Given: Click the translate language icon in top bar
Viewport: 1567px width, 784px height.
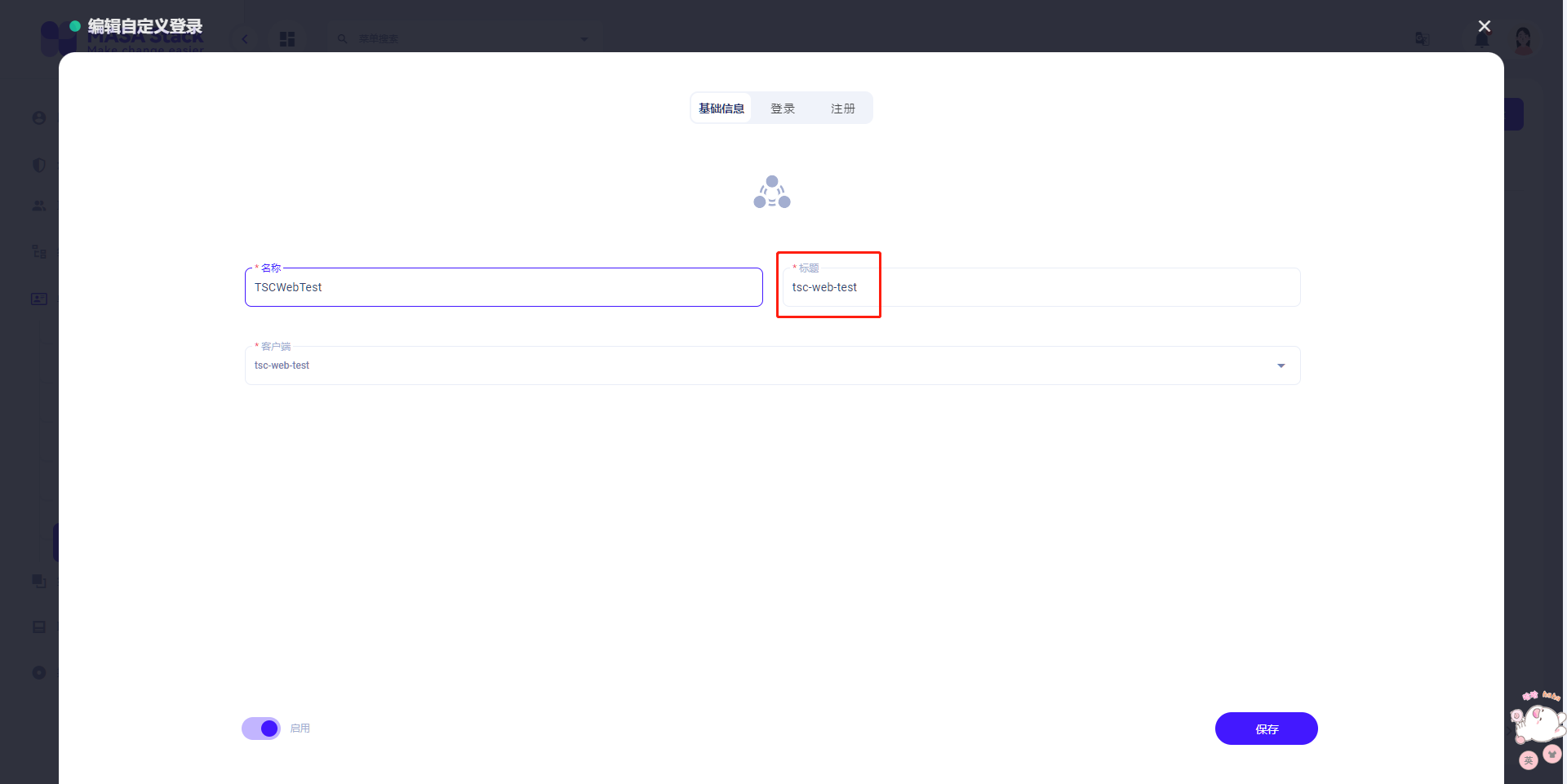Looking at the screenshot, I should (1422, 38).
